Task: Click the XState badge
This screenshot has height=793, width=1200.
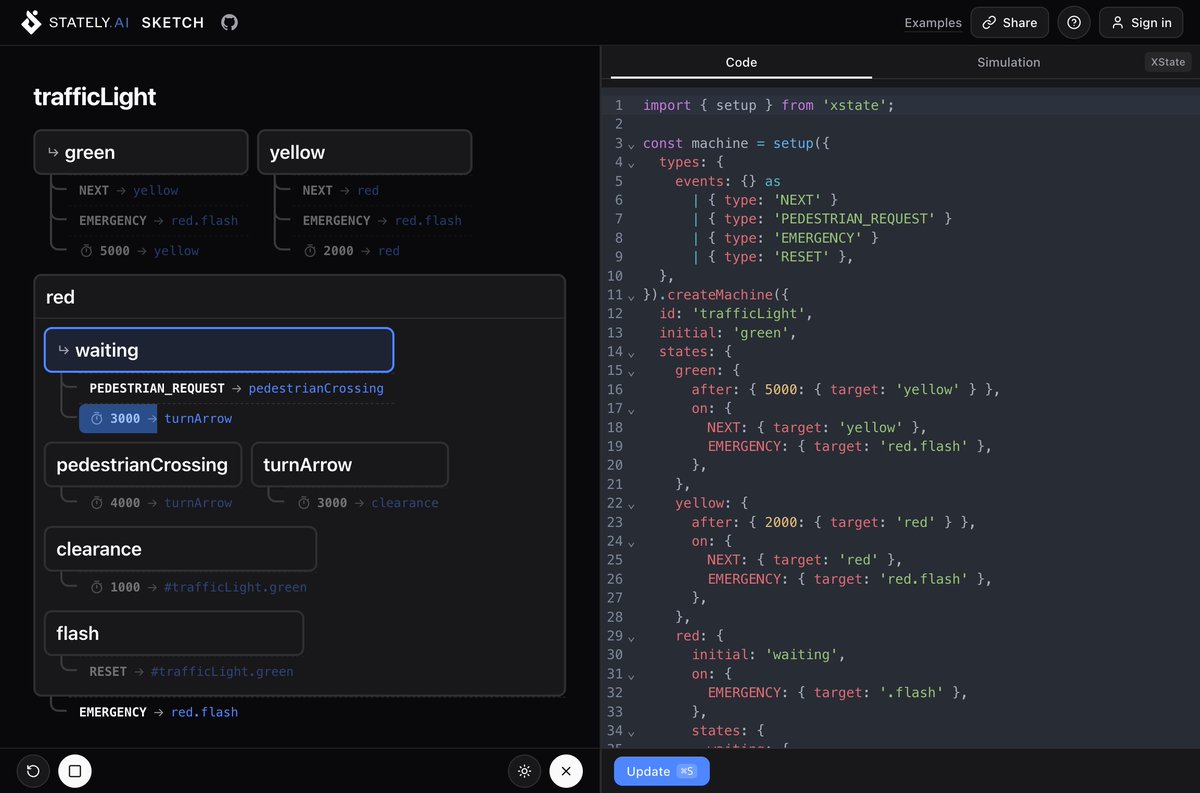Action: coord(1168,62)
